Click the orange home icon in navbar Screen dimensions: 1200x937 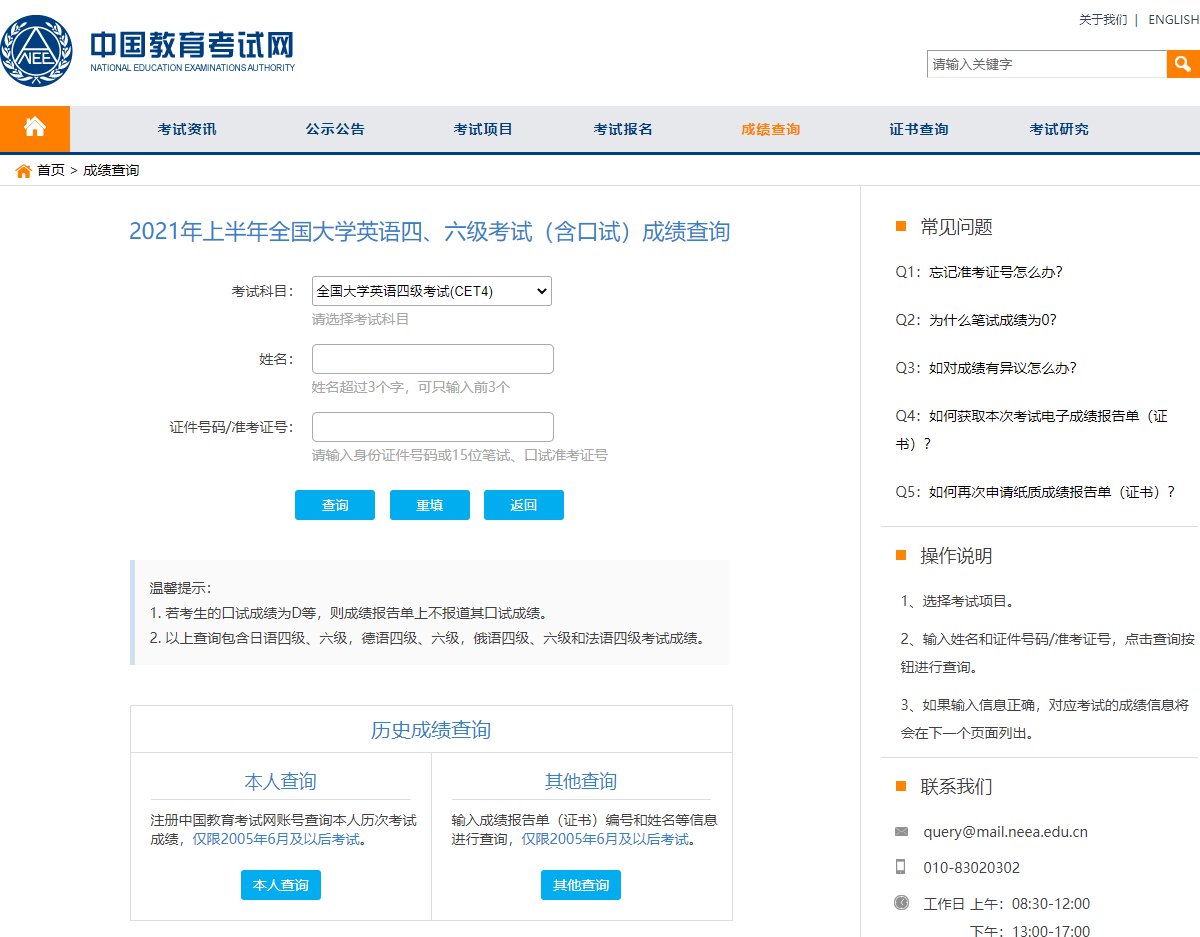[35, 128]
